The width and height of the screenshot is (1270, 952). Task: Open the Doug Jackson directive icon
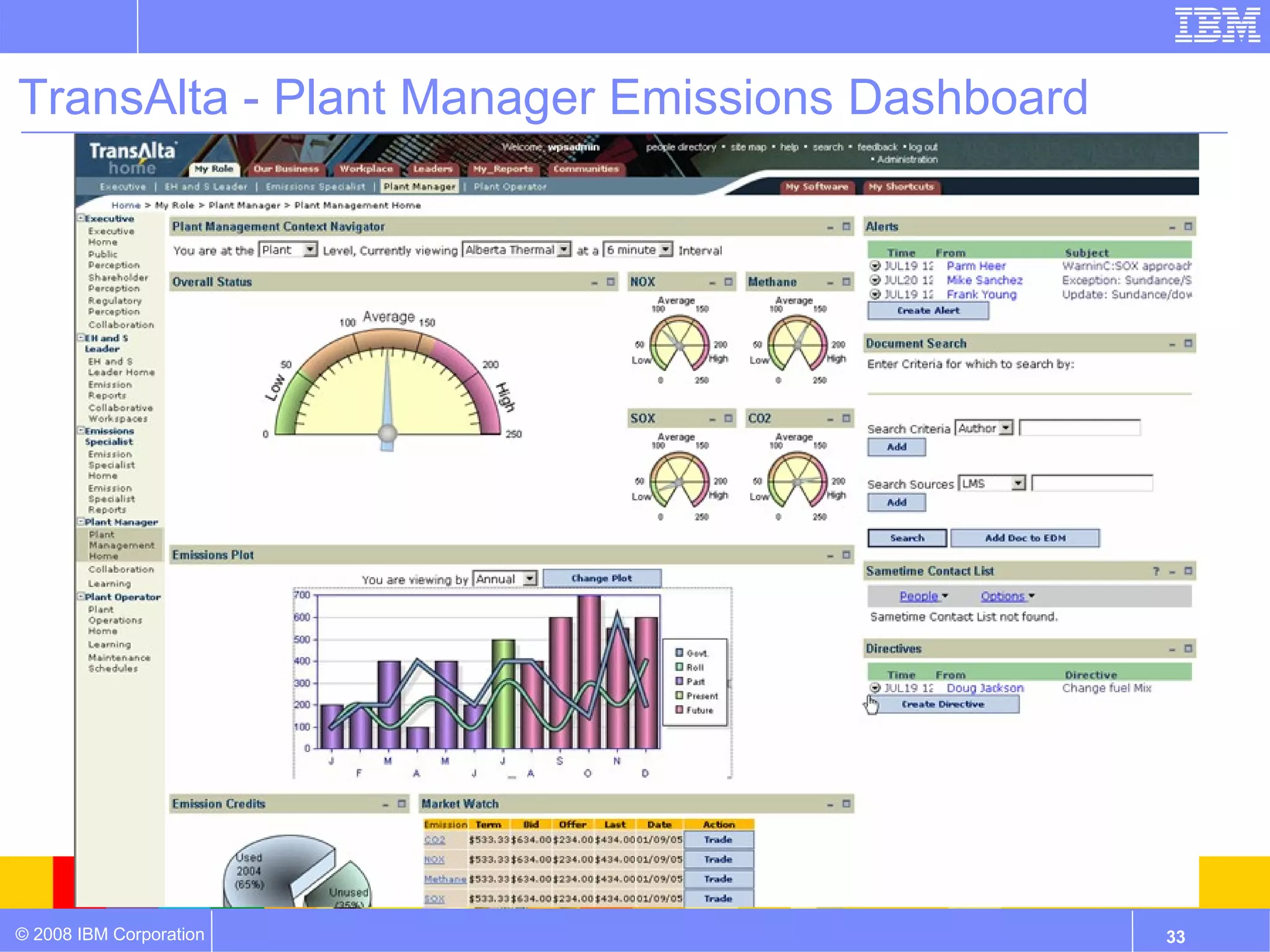875,688
